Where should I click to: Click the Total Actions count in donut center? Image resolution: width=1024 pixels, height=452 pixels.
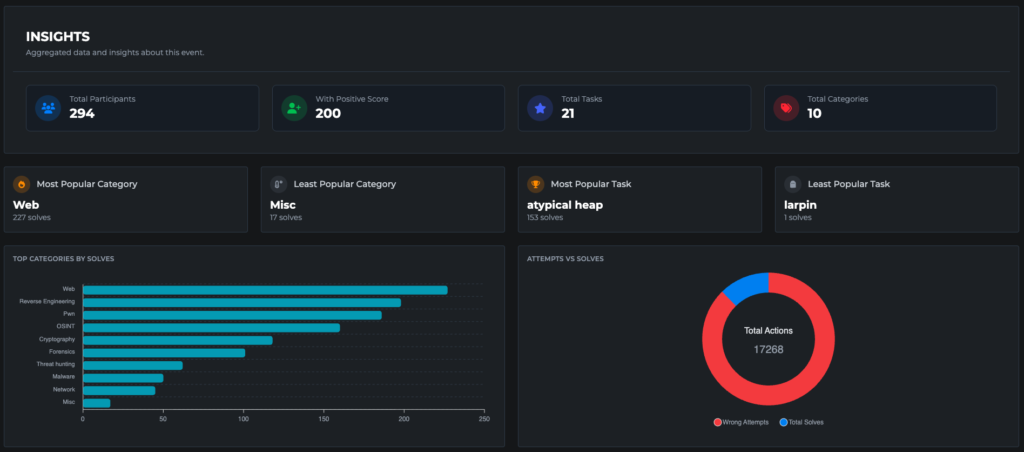pyautogui.click(x=768, y=350)
